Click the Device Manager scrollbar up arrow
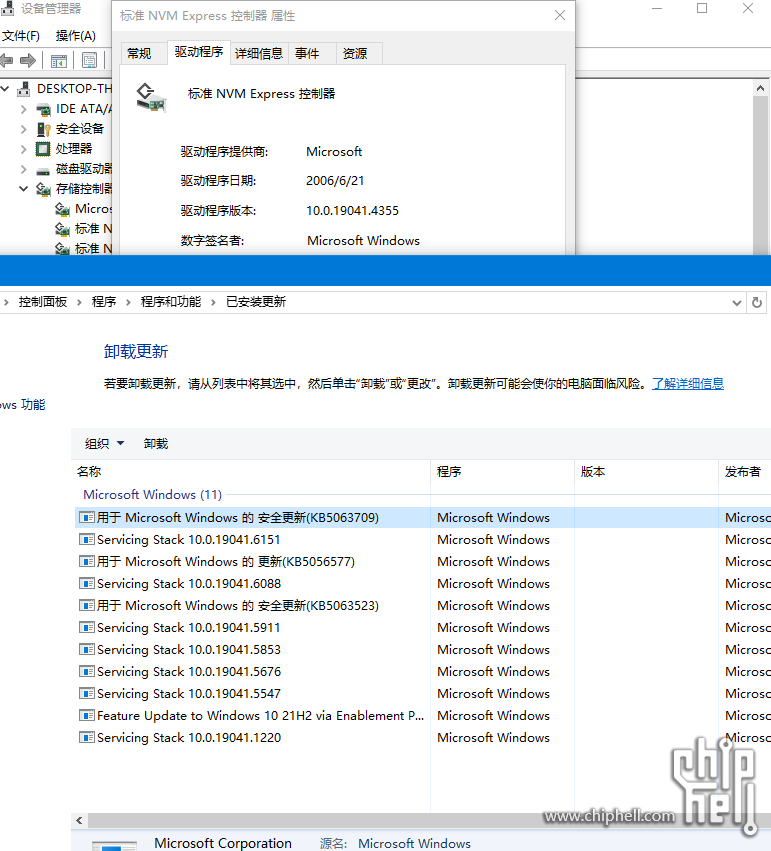This screenshot has width=771, height=851. pyautogui.click(x=760, y=88)
